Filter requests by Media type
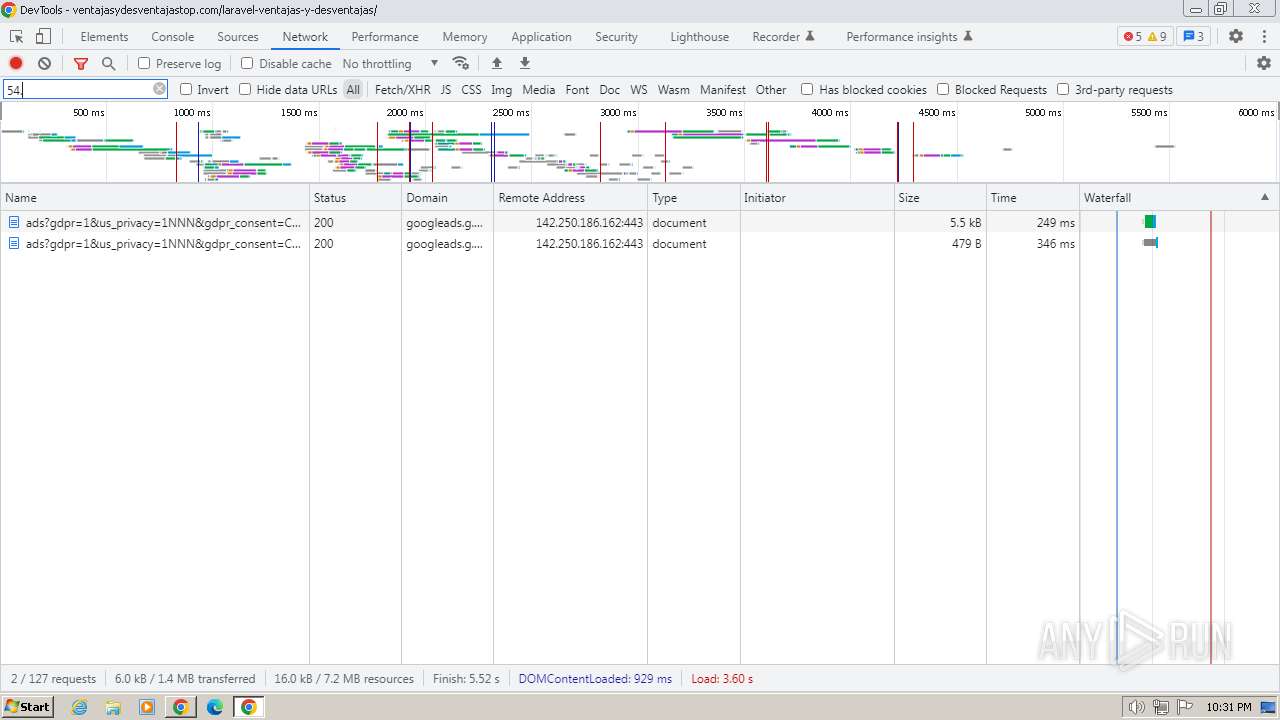 pyautogui.click(x=538, y=89)
